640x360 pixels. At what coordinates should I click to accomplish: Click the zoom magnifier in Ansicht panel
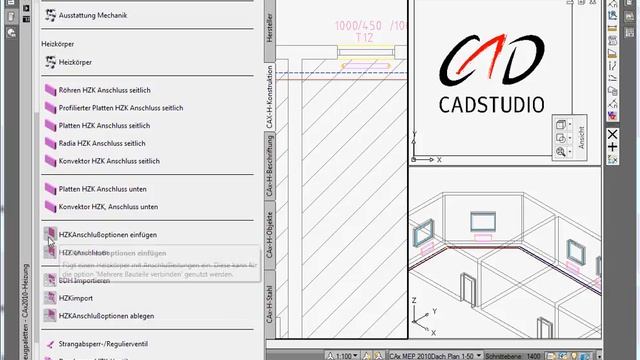(561, 151)
